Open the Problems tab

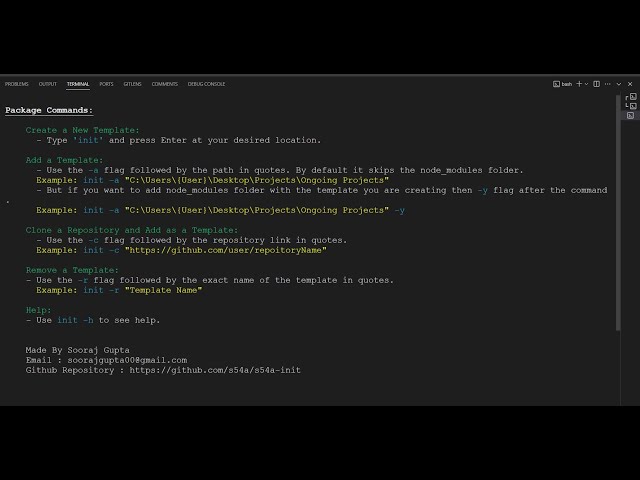(17, 84)
